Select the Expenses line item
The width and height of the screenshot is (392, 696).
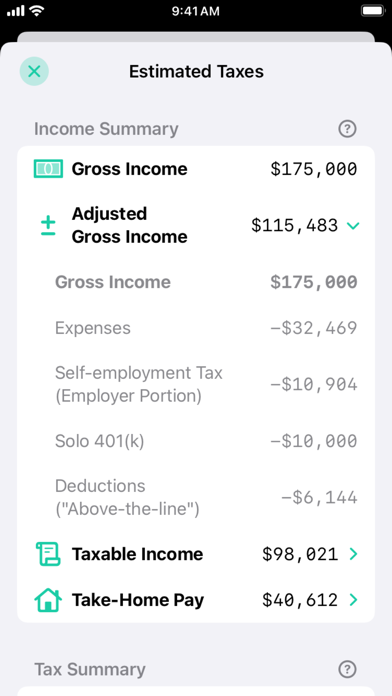click(x=206, y=328)
